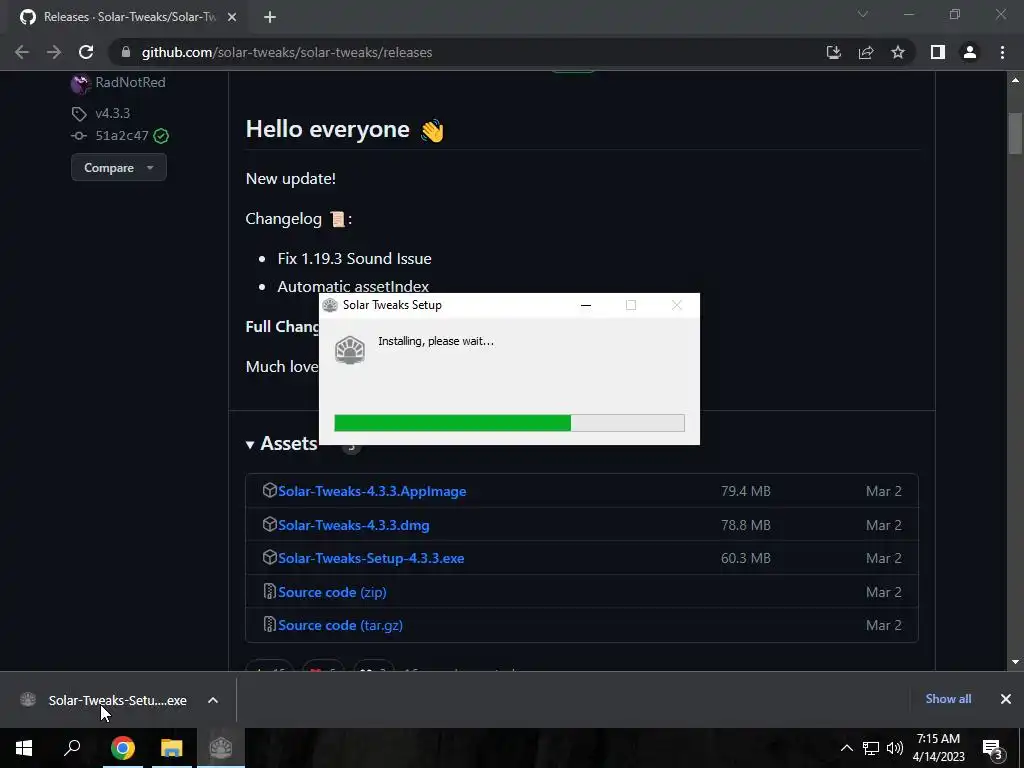Click the green verified check icon
The image size is (1024, 768).
coord(161,136)
